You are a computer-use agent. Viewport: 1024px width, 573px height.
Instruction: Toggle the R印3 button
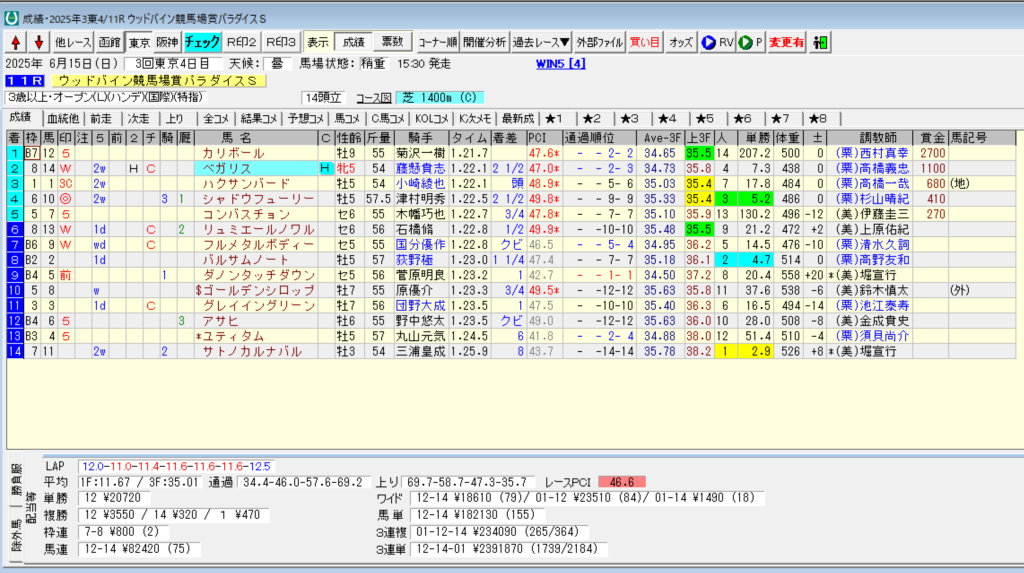tap(281, 42)
